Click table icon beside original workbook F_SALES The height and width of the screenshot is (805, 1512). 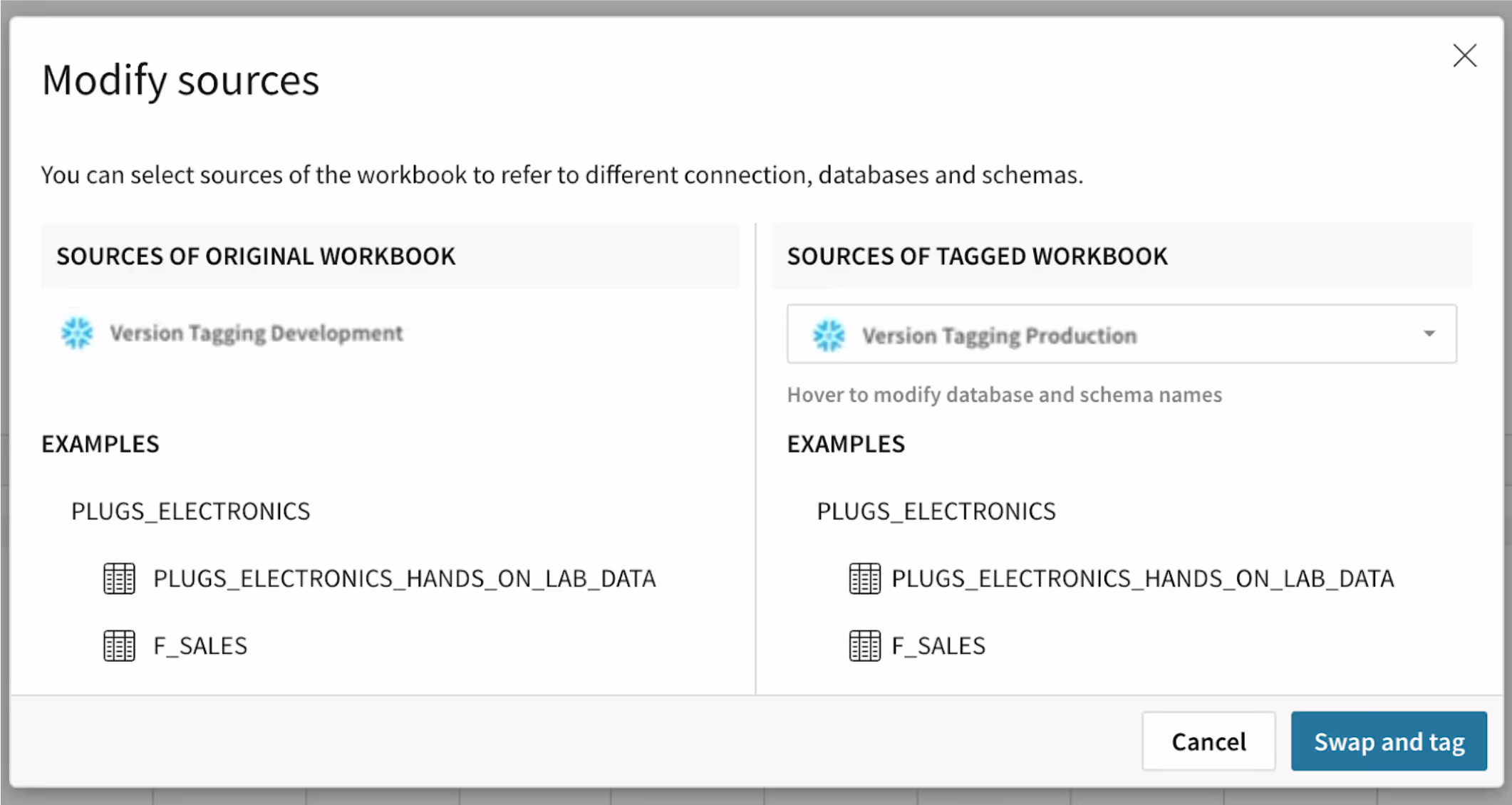119,646
